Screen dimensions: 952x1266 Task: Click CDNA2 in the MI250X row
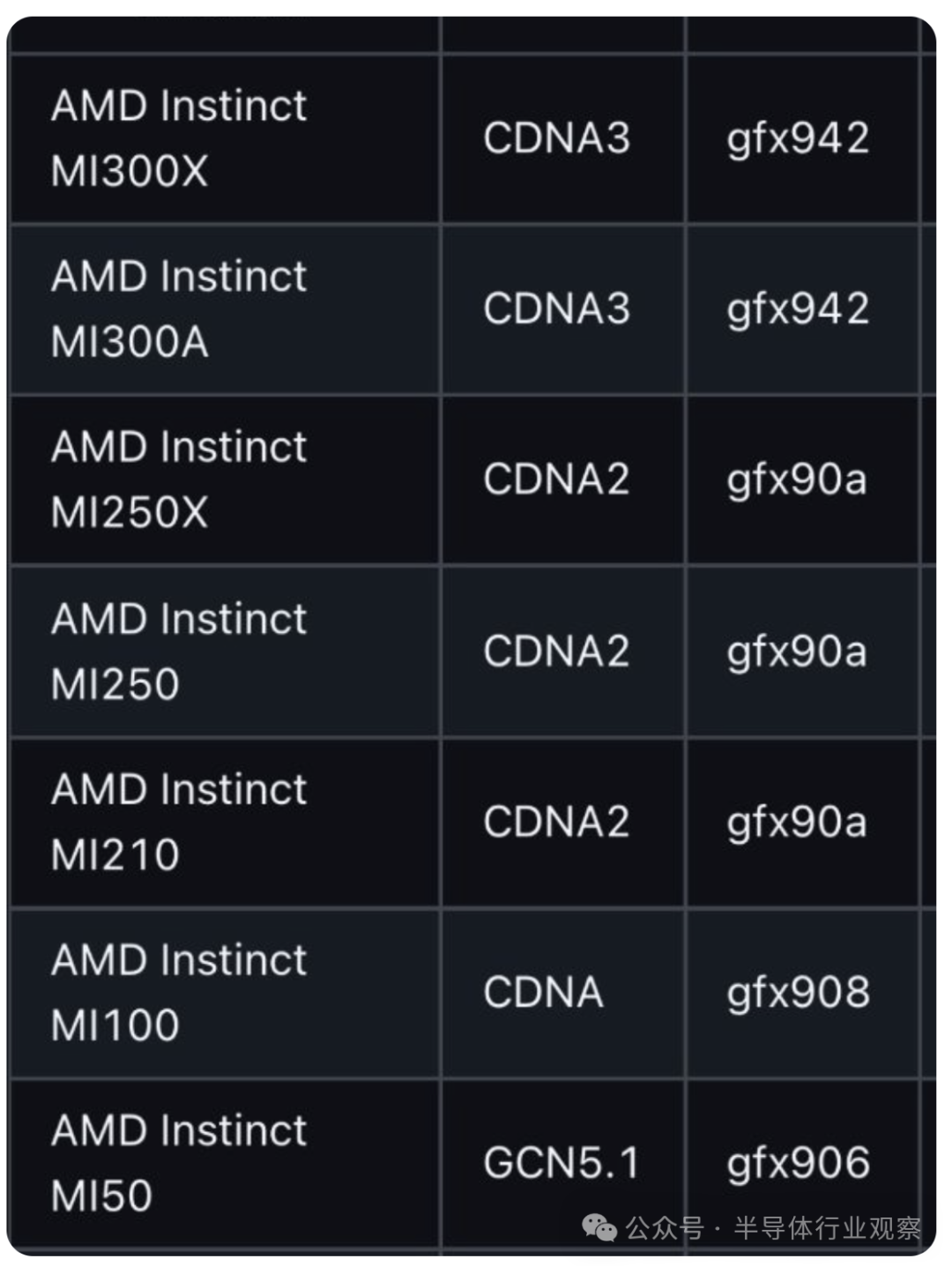tap(556, 480)
